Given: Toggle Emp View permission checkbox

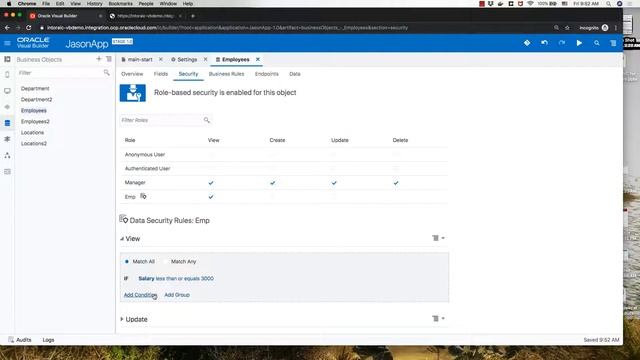Looking at the screenshot, I should click(x=211, y=197).
